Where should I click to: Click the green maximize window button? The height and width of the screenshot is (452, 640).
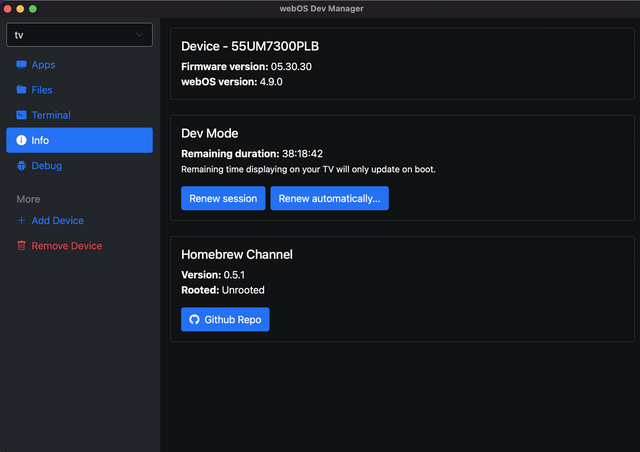[33, 8]
